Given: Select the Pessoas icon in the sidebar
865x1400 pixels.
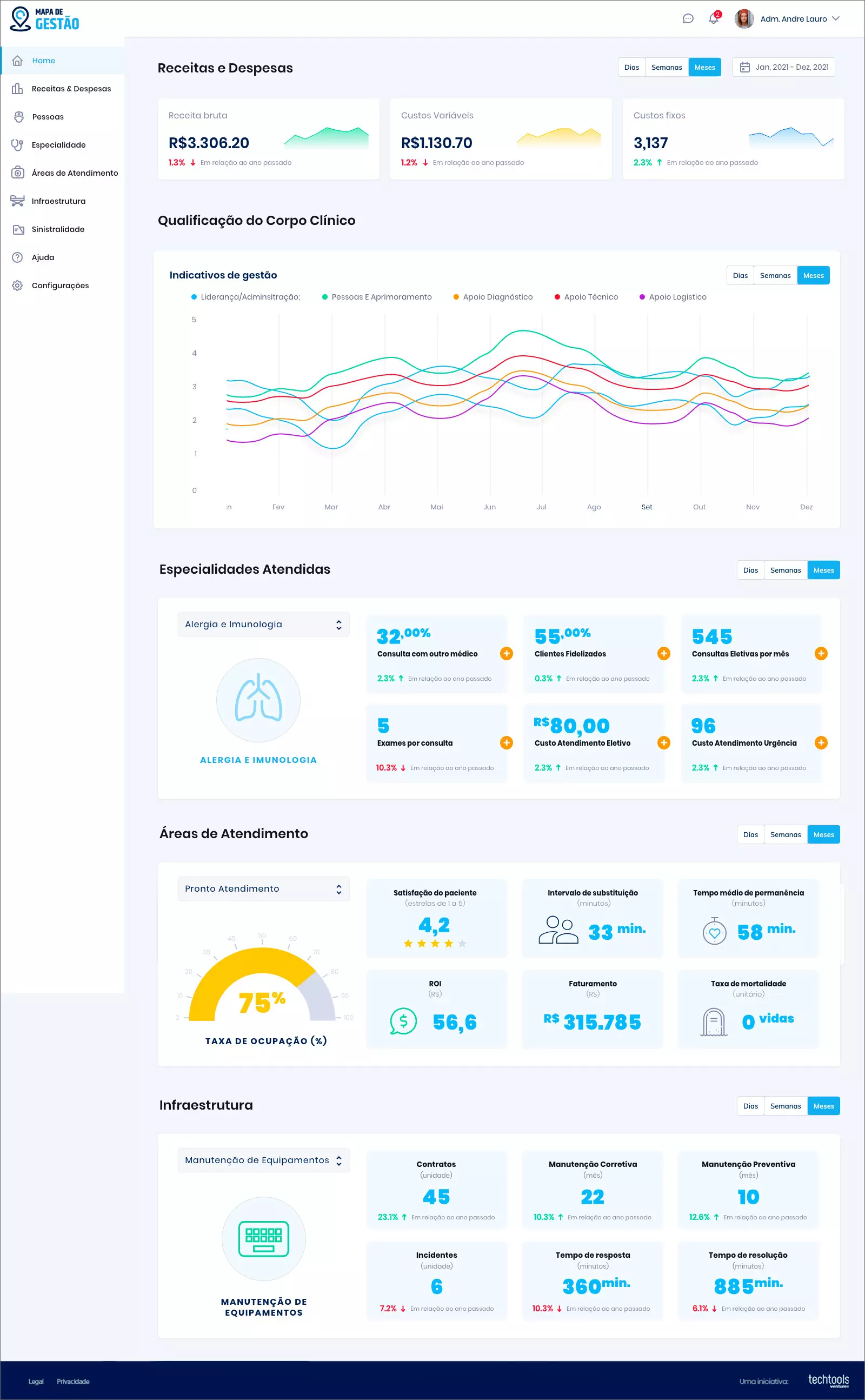Looking at the screenshot, I should click(x=19, y=116).
